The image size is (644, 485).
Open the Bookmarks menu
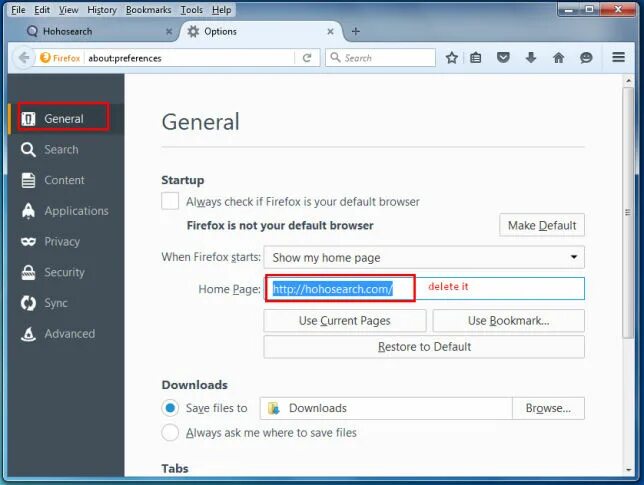click(148, 10)
